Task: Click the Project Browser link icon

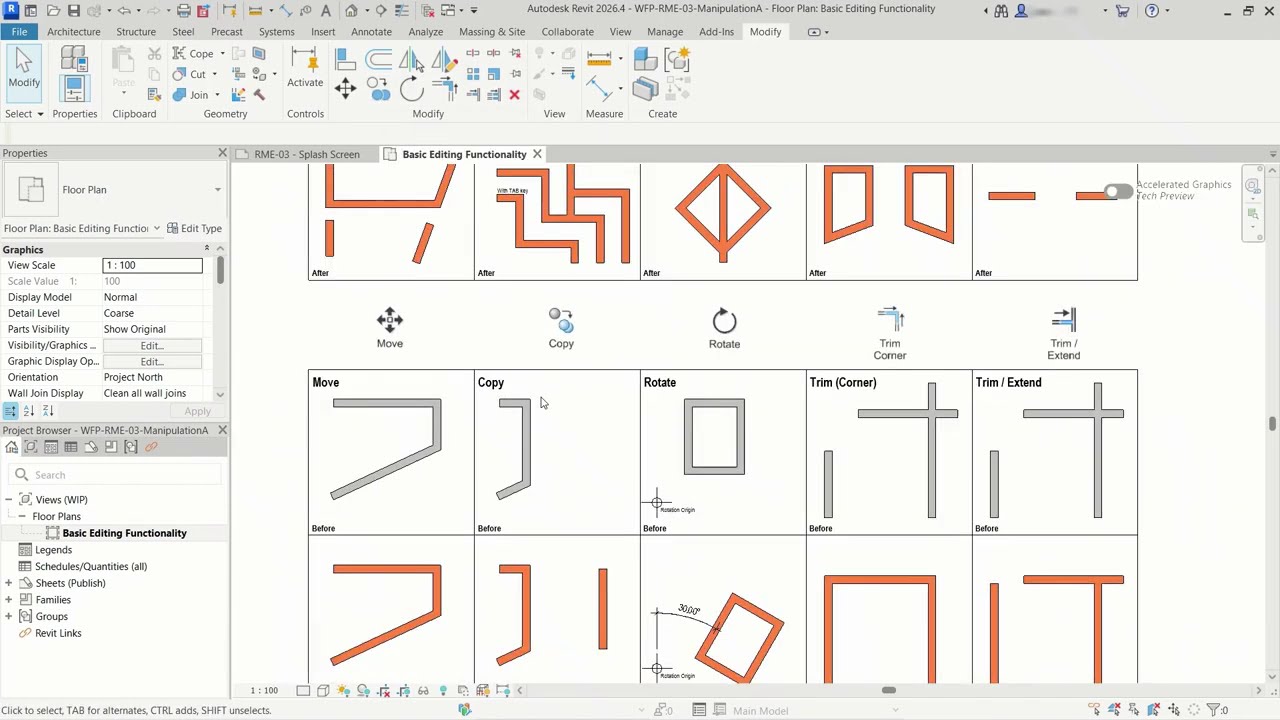Action: pyautogui.click(x=151, y=447)
